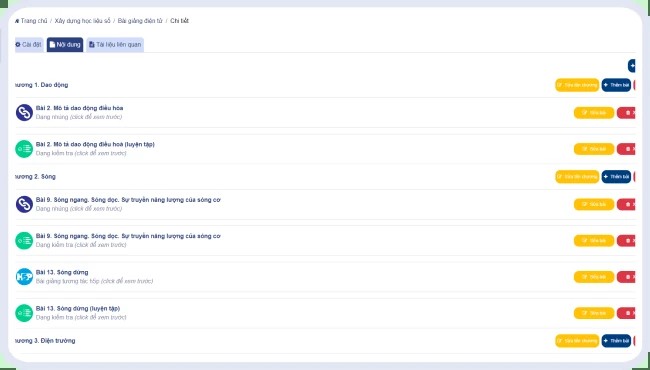Open Bài 9. Sóng ngang title in test-format row
The width and height of the screenshot is (650, 370).
click(128, 236)
